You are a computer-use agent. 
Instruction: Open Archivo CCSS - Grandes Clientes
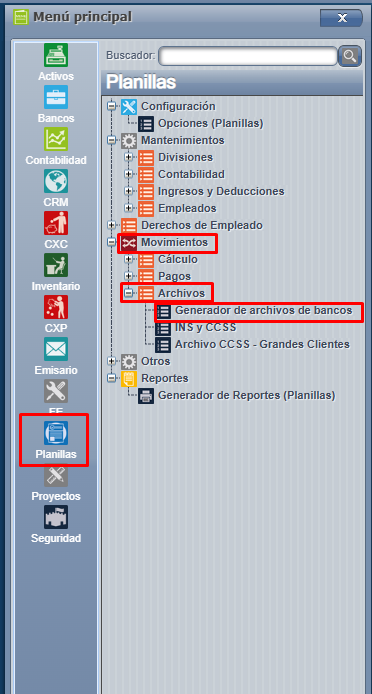[262, 344]
